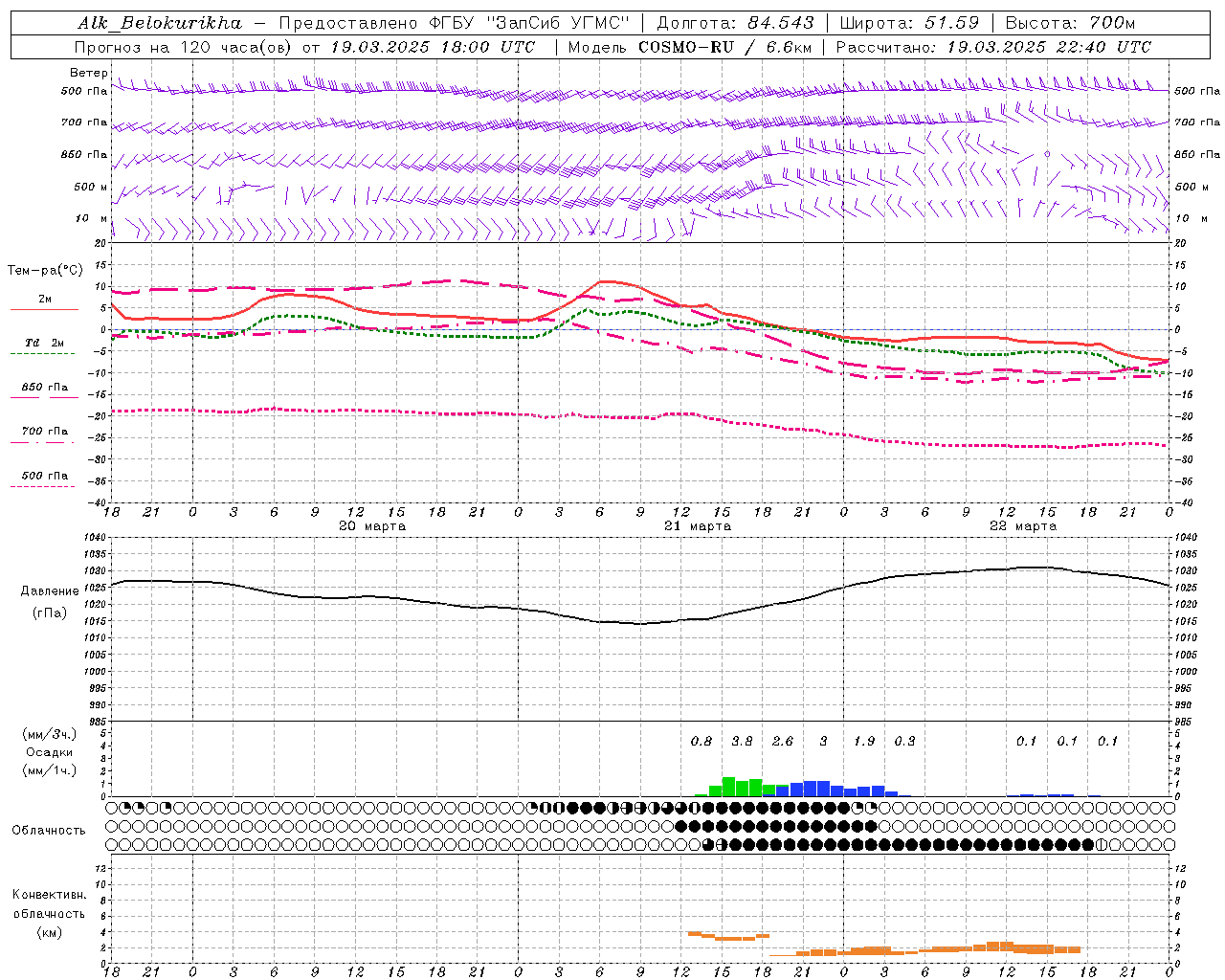Click 'Рассчитано: 19.03.2025 22:40 UTC' timestamp
Screen dimensions: 1225x980
993,47
